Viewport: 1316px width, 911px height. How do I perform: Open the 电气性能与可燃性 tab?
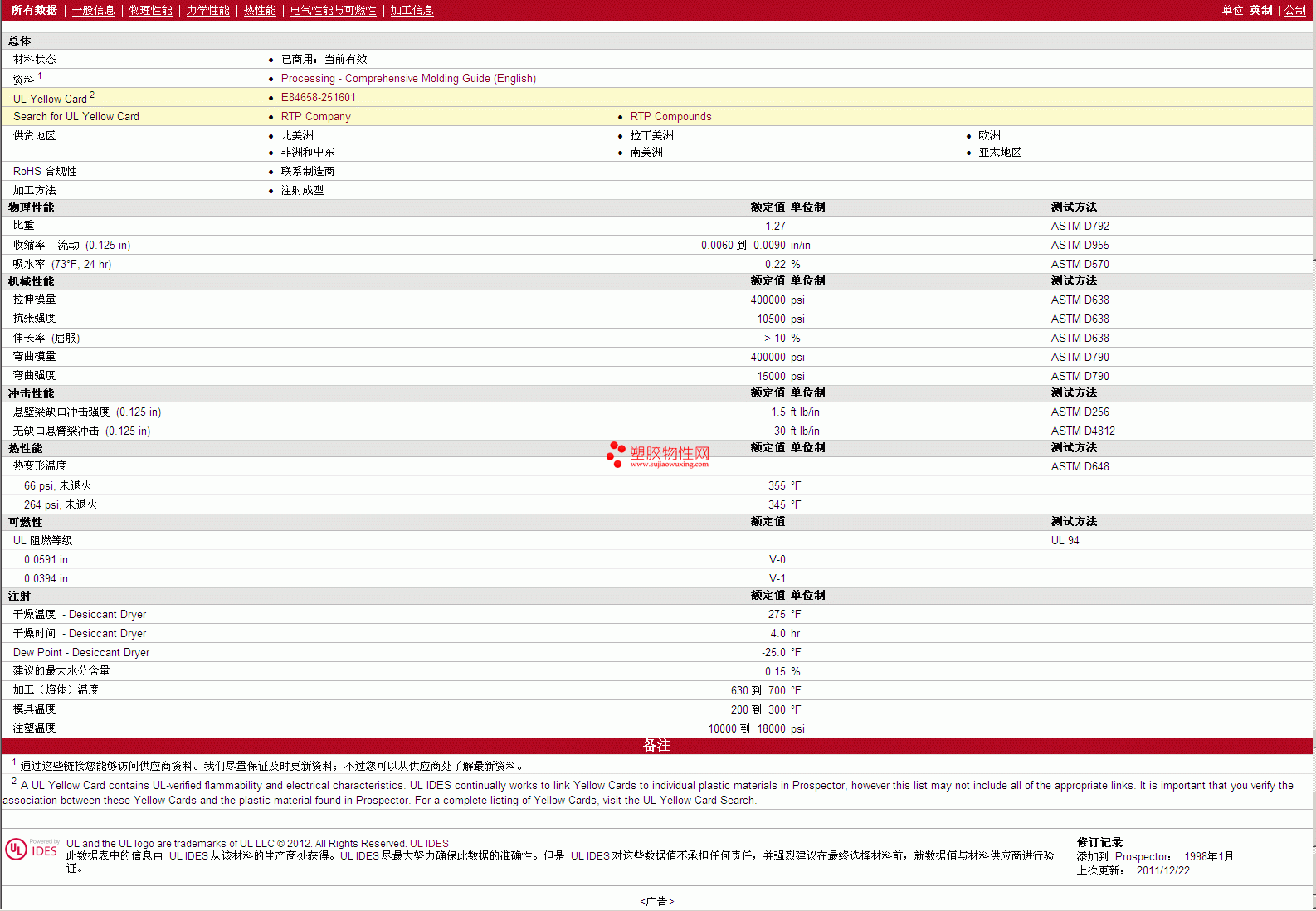click(333, 10)
